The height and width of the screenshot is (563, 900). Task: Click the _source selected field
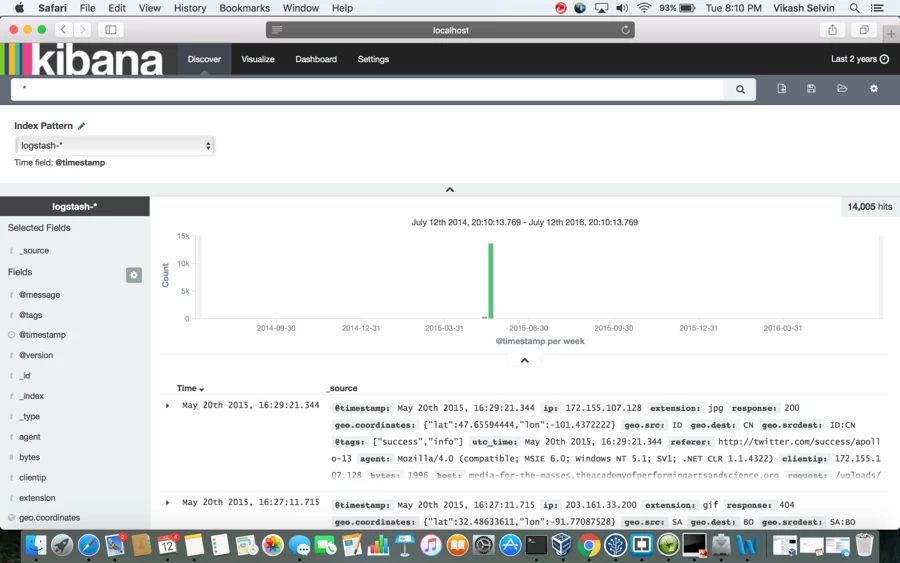(x=34, y=251)
